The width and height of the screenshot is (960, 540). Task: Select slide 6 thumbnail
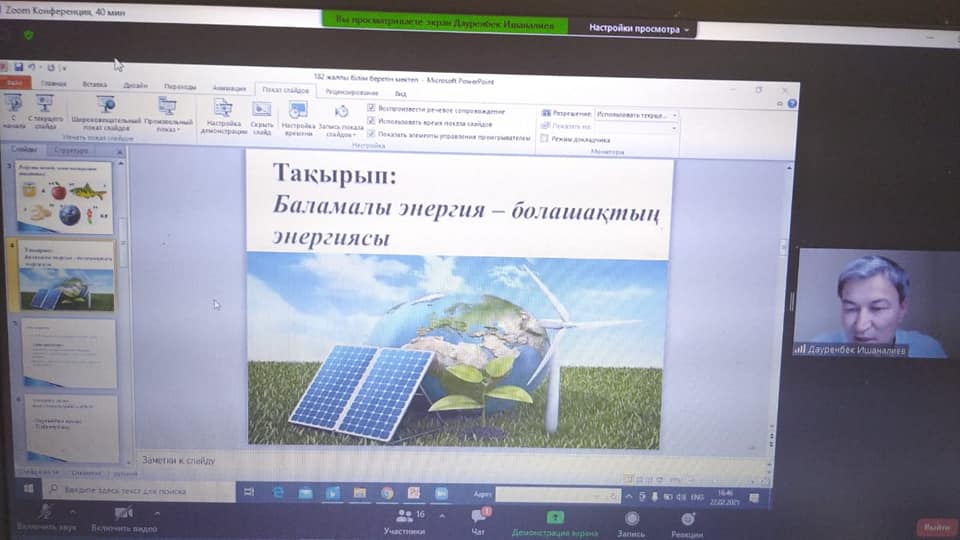(x=71, y=427)
